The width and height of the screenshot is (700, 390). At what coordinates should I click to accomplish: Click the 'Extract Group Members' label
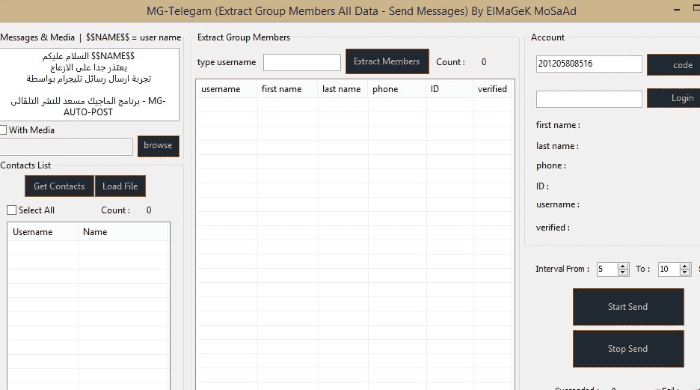click(x=244, y=37)
